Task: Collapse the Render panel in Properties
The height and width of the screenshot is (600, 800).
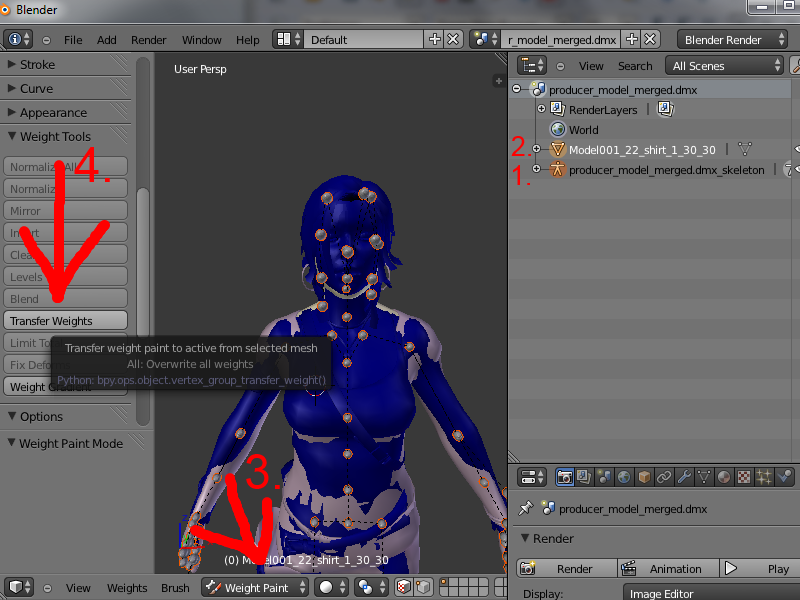Action: tap(525, 538)
